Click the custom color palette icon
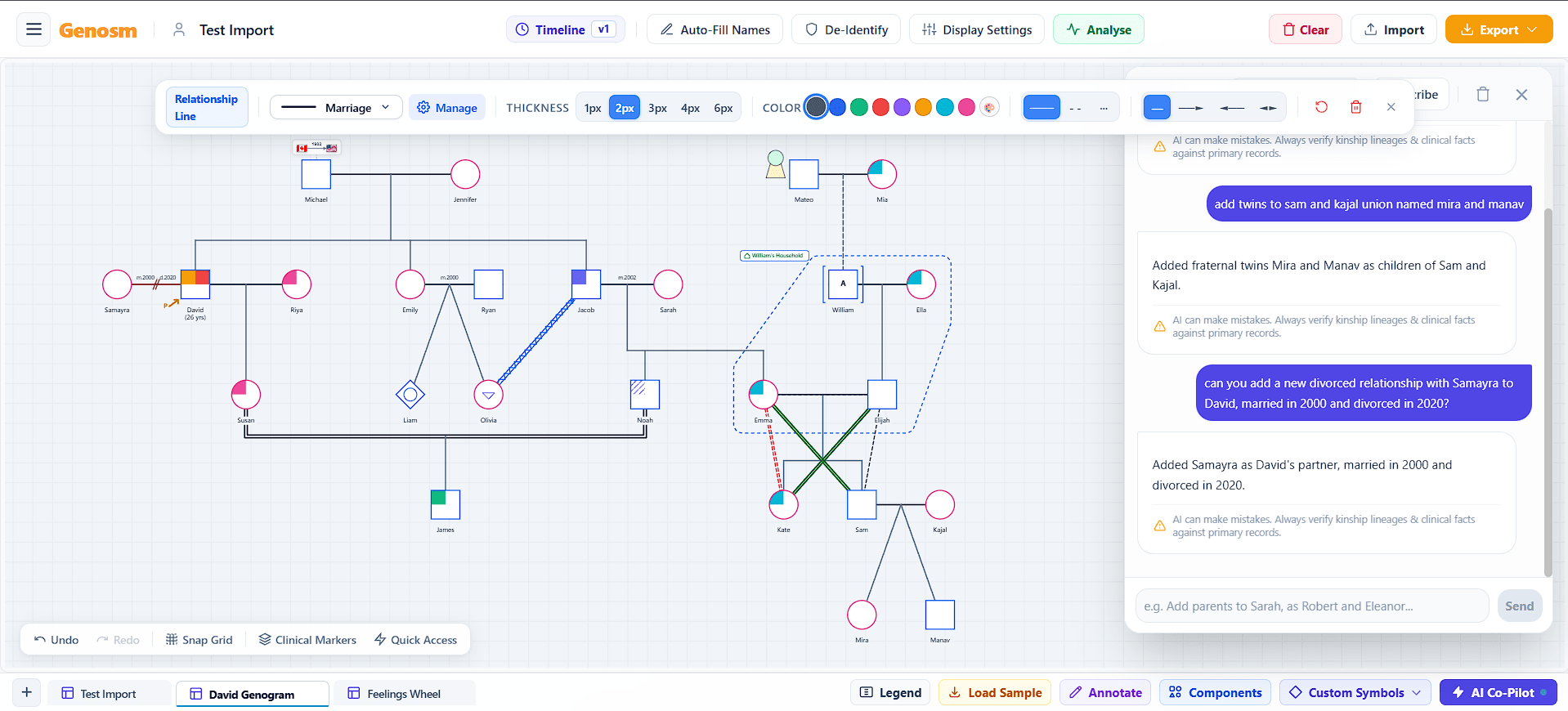 (x=989, y=107)
